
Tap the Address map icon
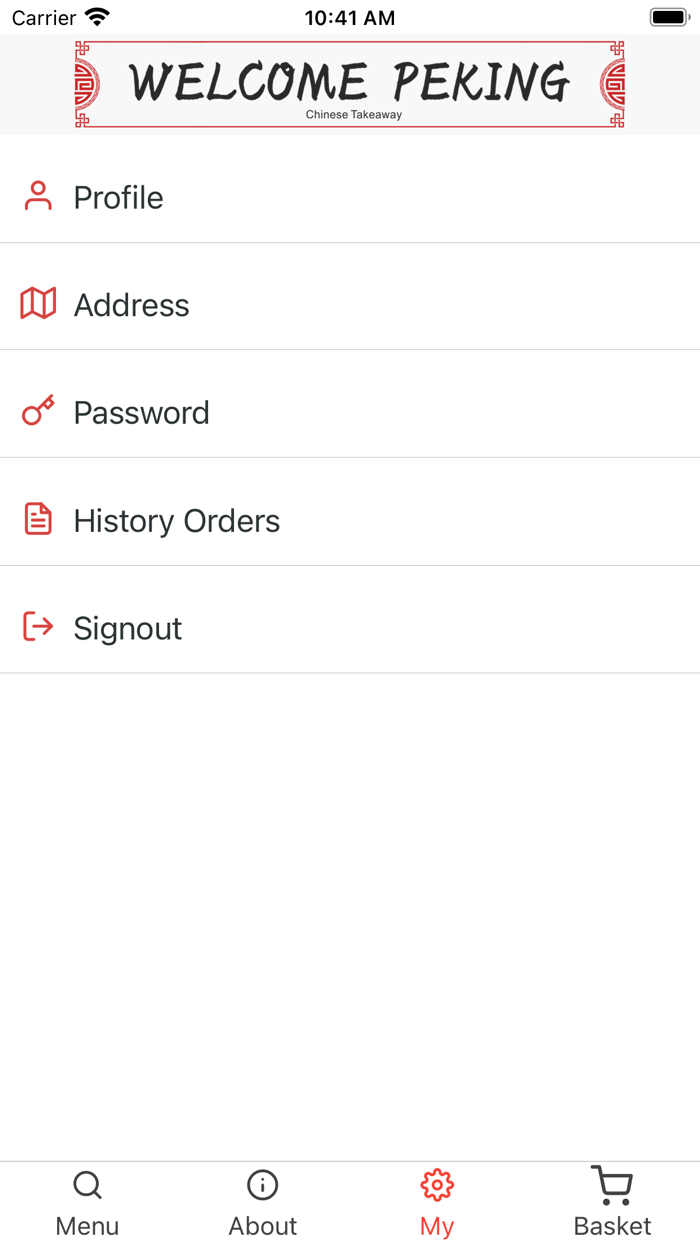(38, 303)
